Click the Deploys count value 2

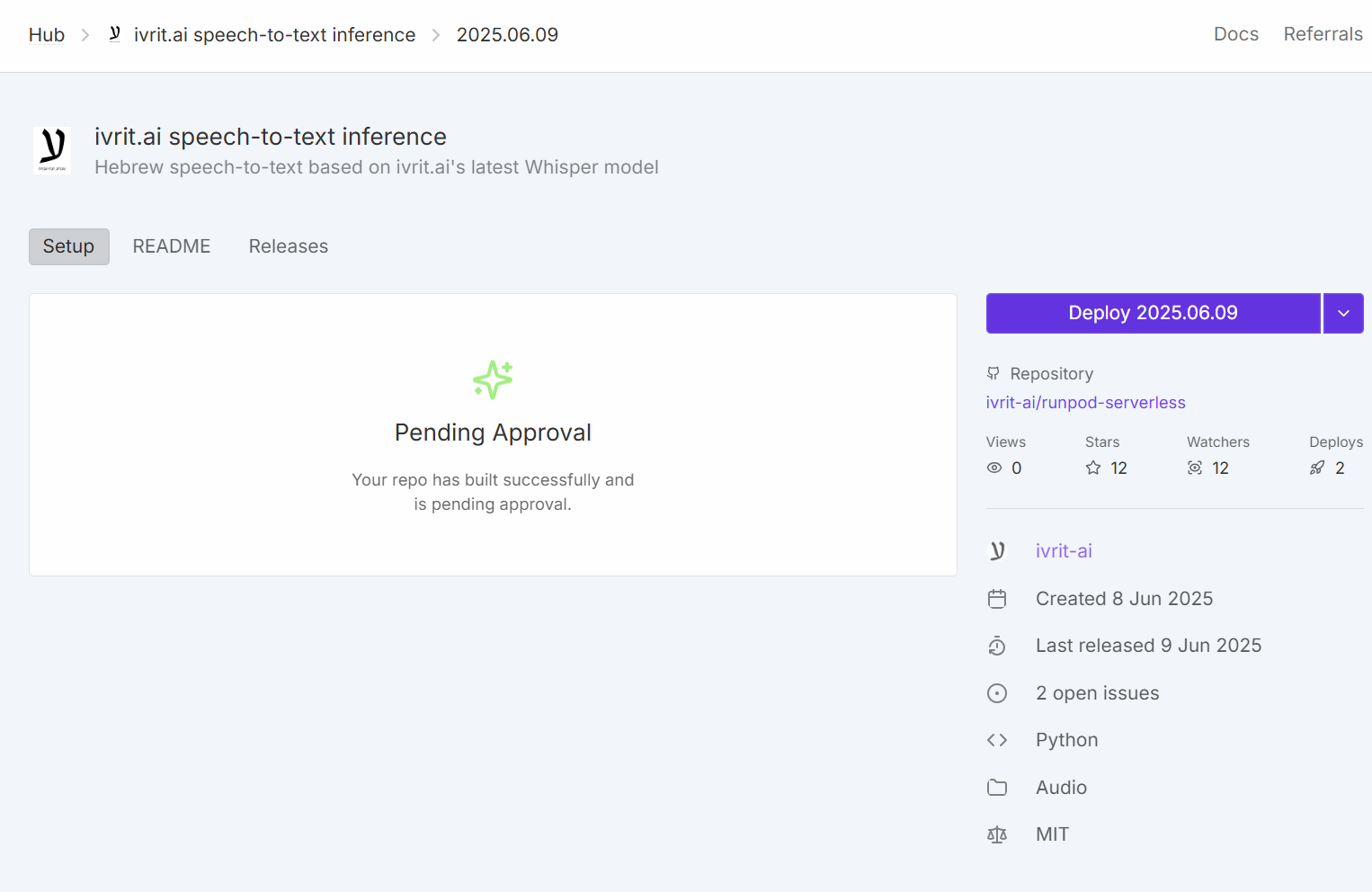(1341, 468)
